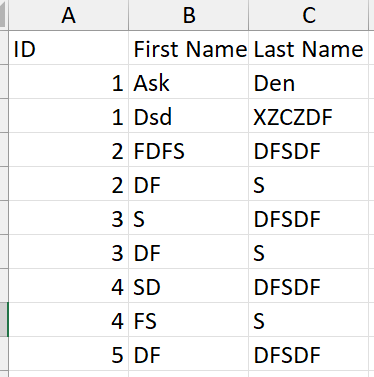
Task: Select the last row DFSDF cell
Action: 309,354
